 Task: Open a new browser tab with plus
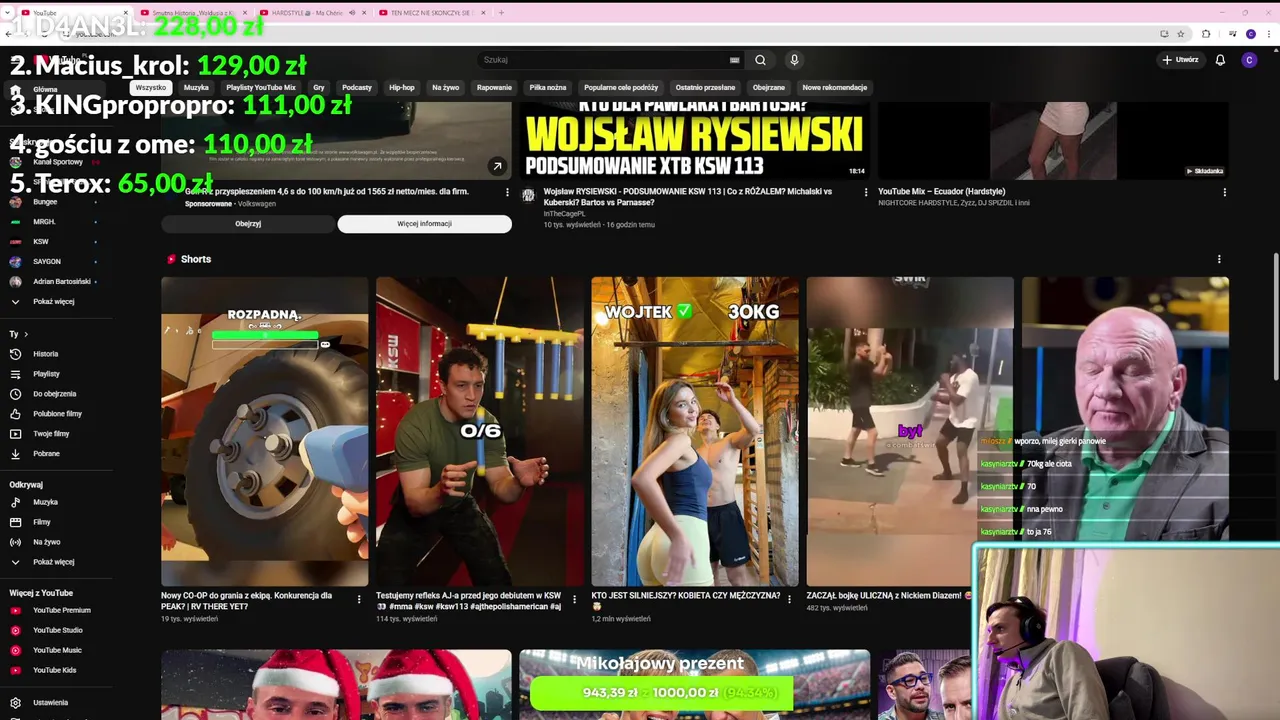point(501,12)
